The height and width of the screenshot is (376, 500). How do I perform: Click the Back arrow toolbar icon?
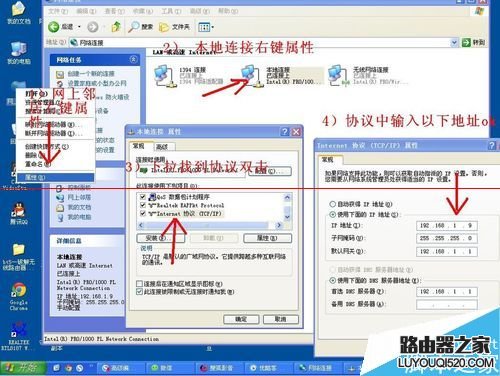(54, 27)
